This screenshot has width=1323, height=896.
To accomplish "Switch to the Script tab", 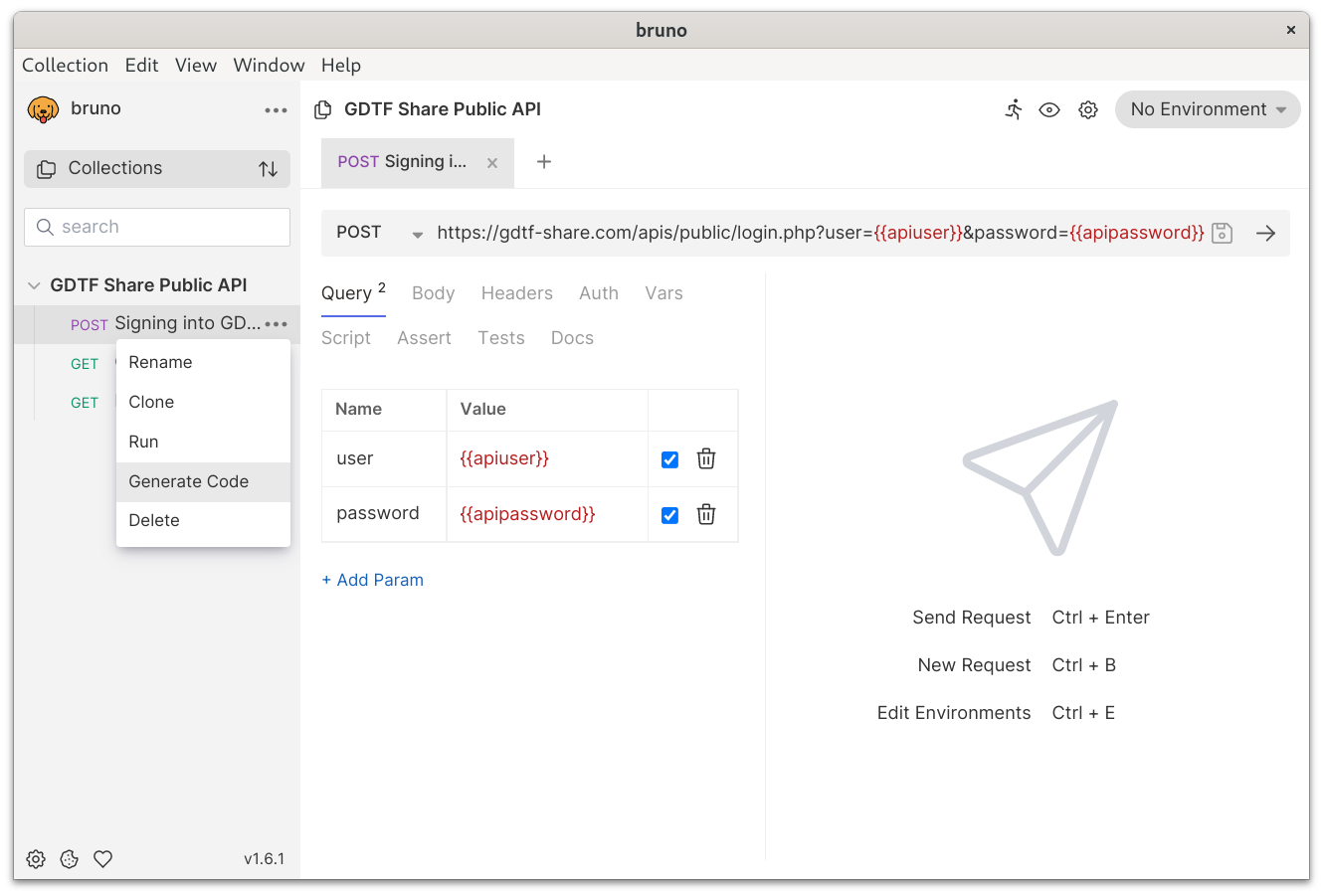I will tap(346, 338).
